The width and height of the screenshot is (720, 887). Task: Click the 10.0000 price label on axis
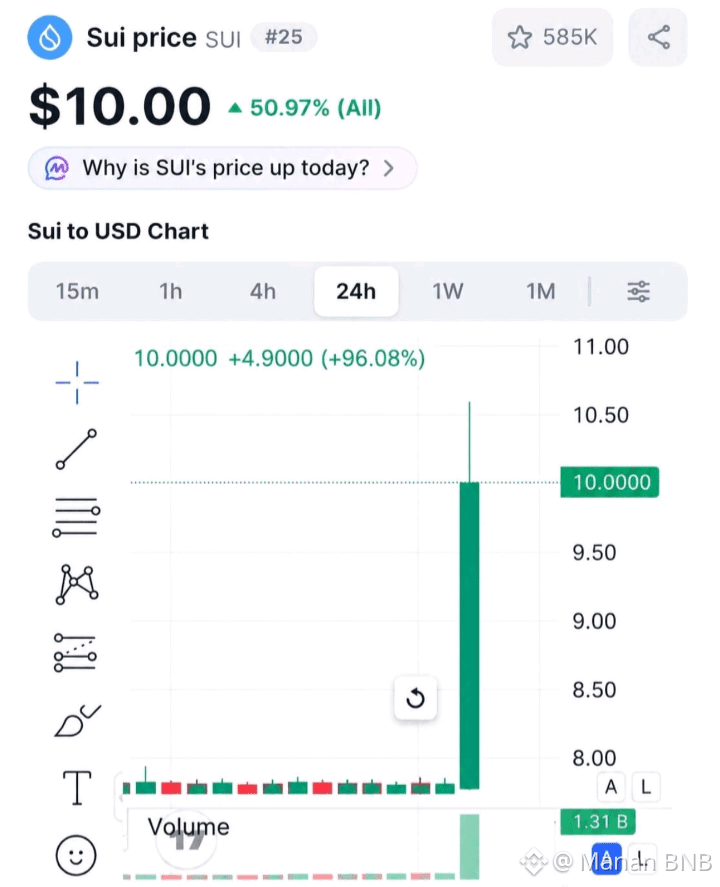pos(610,482)
